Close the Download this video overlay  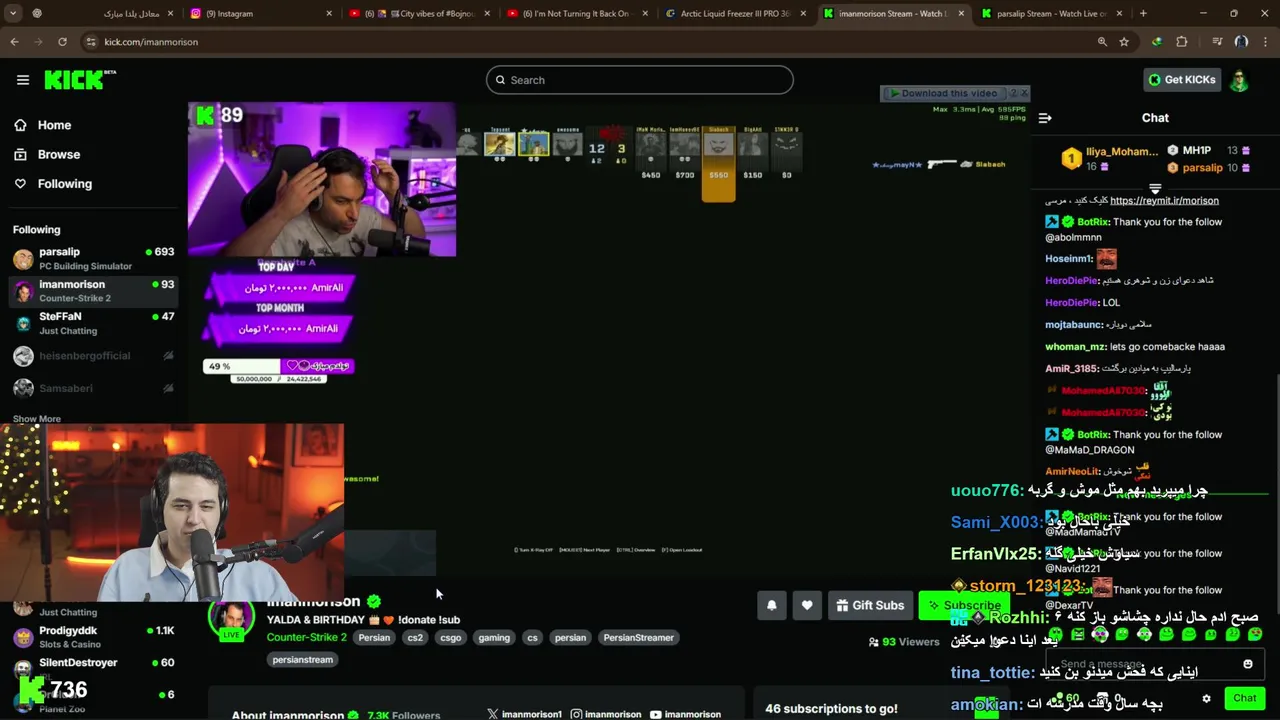click(1024, 93)
